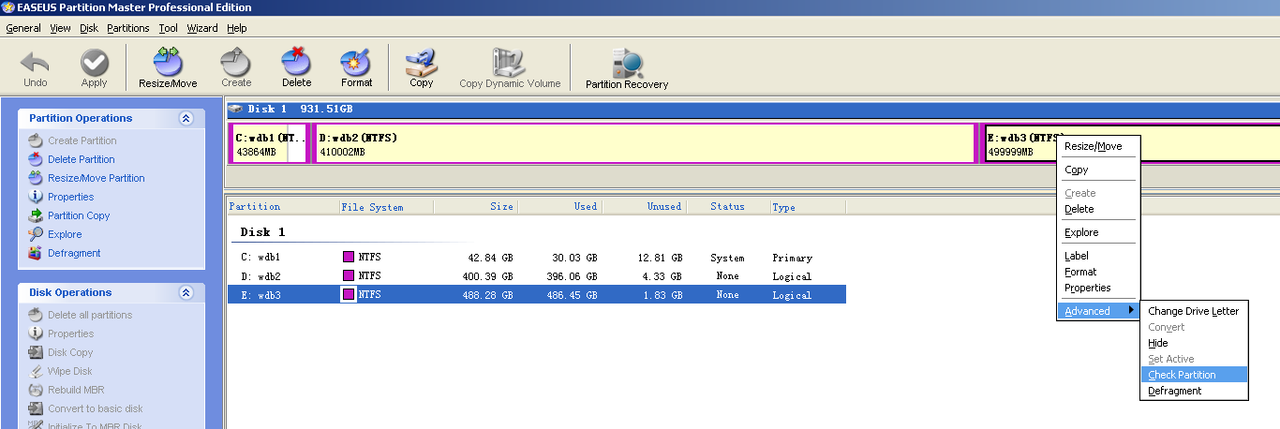Select Hide in the Advanced submenu
1280x429 pixels.
coord(1194,343)
